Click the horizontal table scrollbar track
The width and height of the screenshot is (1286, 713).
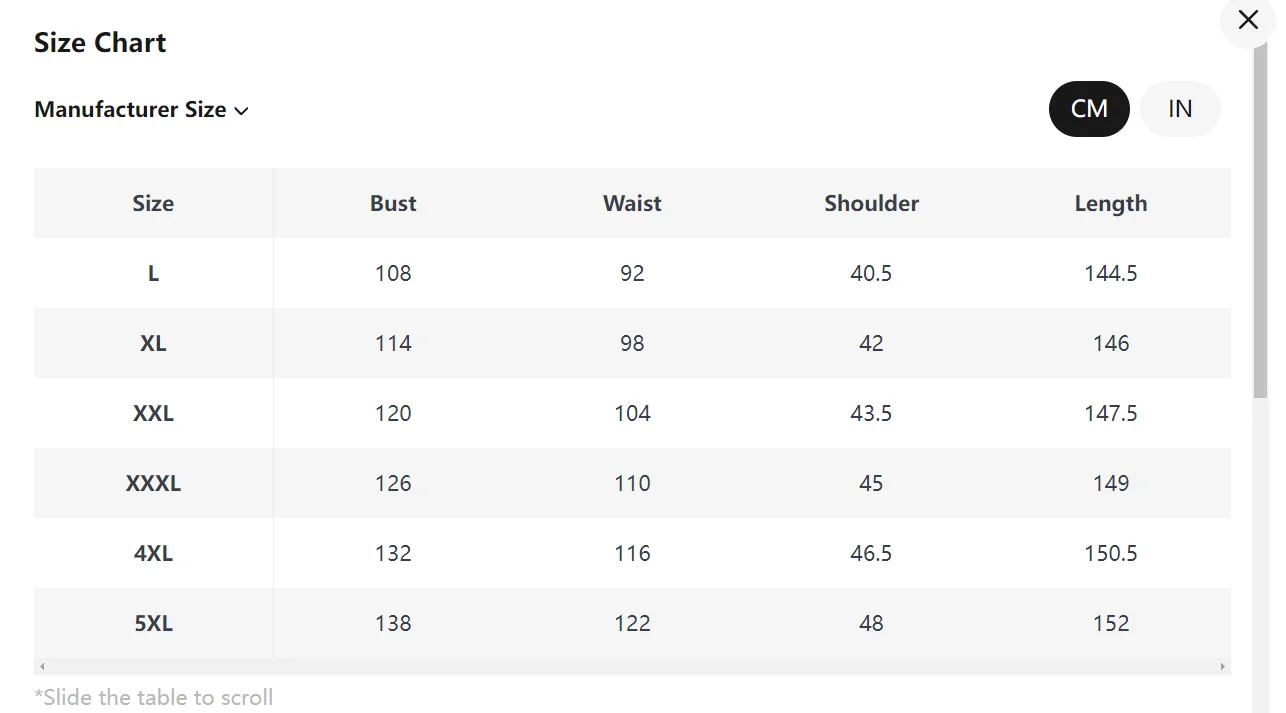click(x=632, y=666)
